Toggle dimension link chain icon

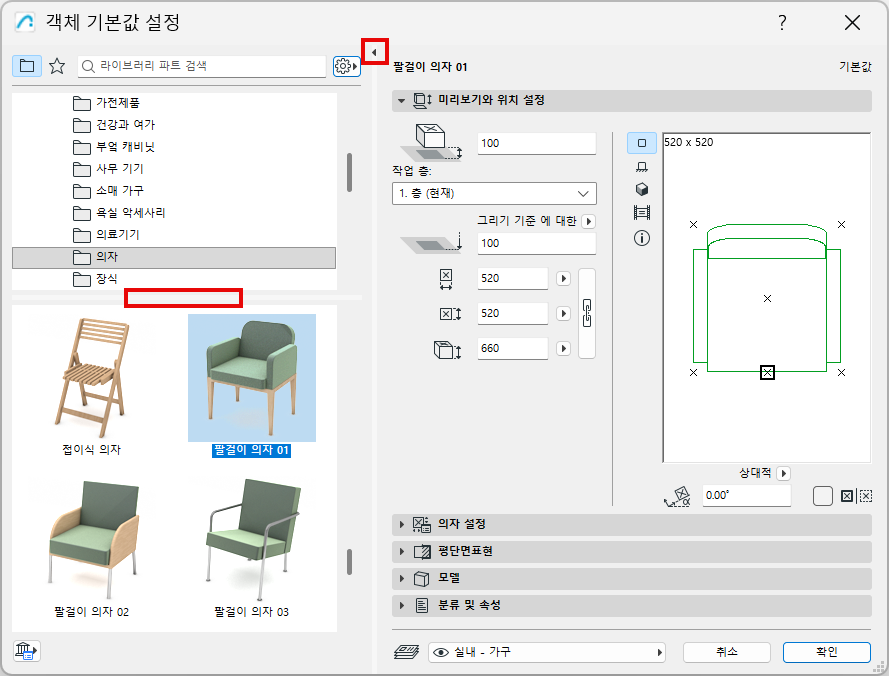[x=587, y=313]
